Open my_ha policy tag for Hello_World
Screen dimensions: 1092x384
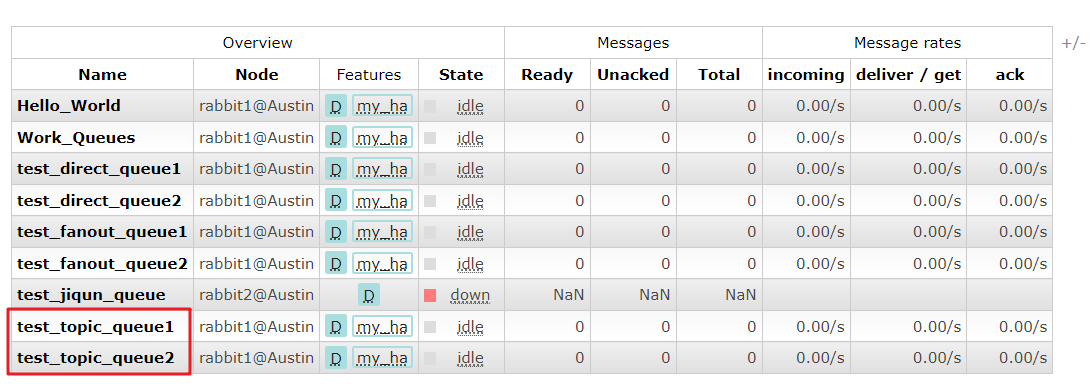[382, 107]
